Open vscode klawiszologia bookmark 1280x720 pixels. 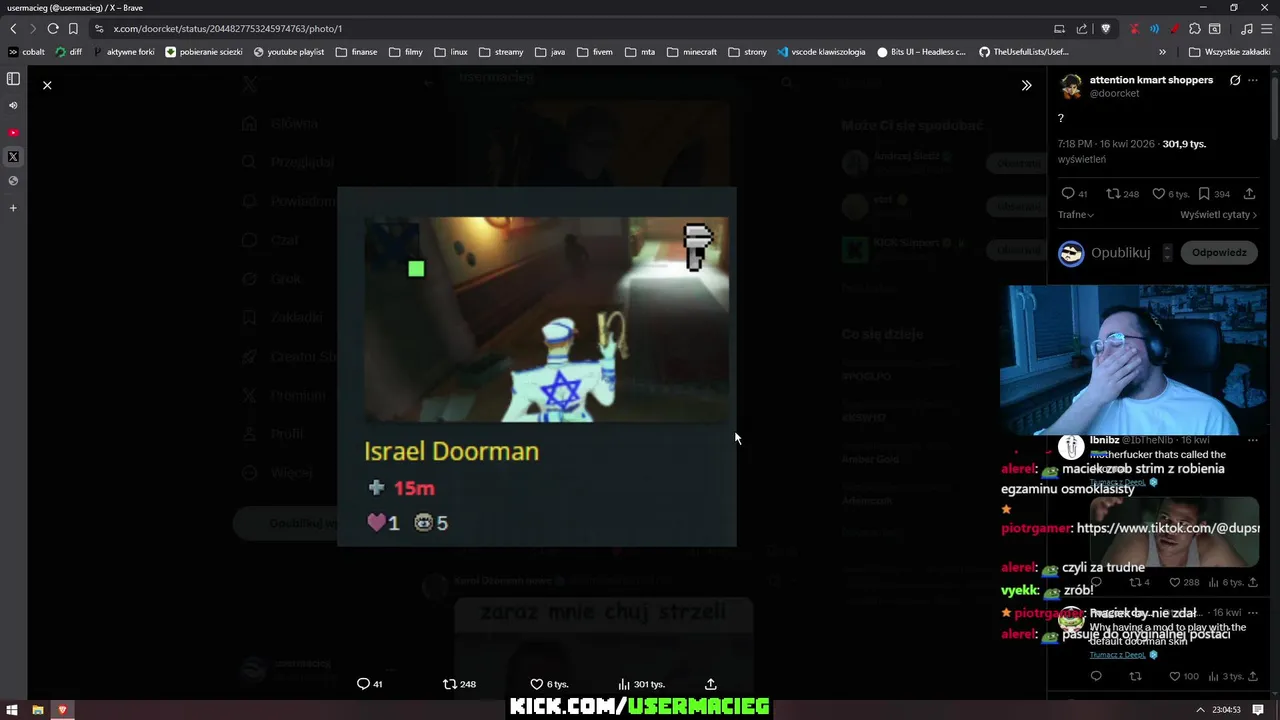(821, 52)
